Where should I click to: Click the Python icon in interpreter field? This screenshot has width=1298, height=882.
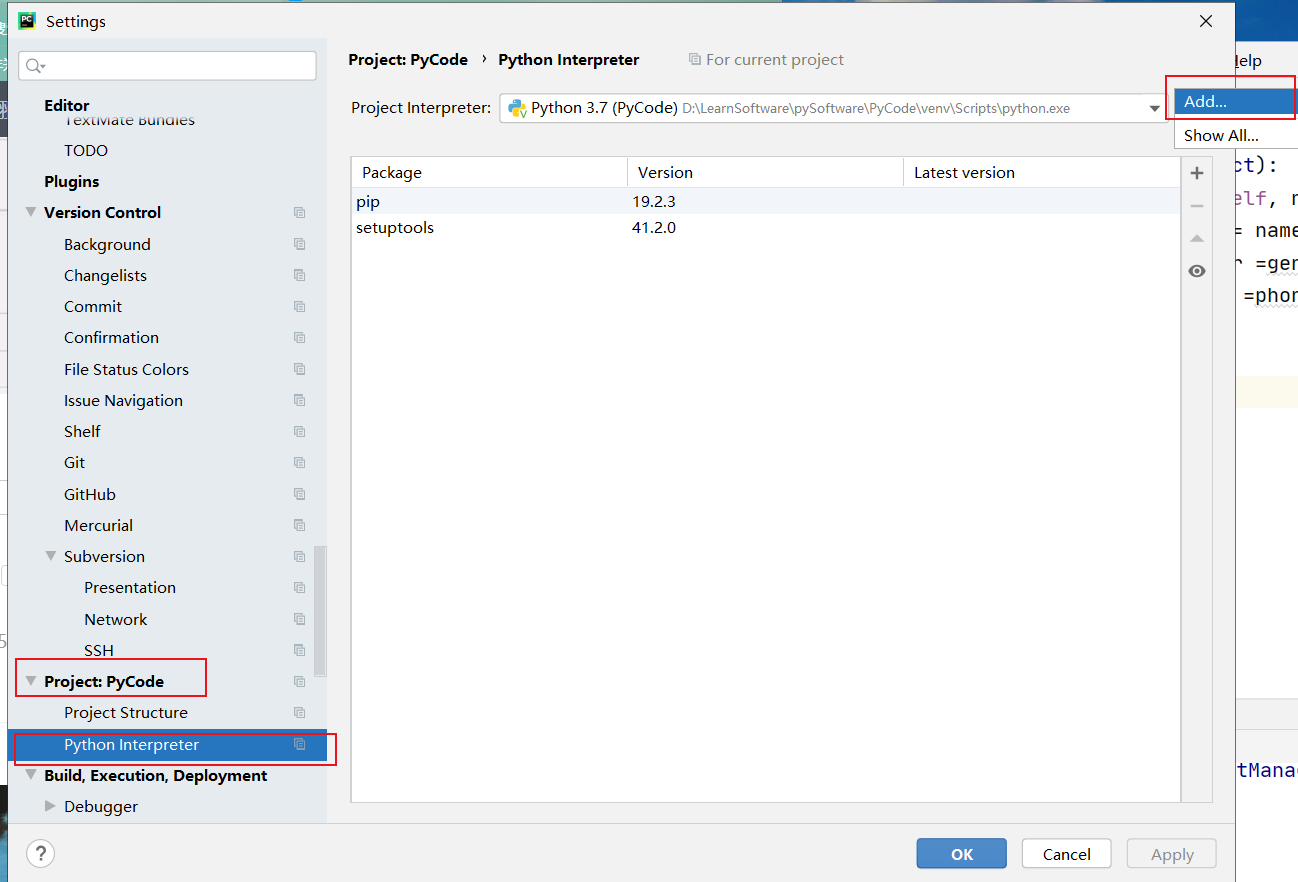click(x=517, y=108)
